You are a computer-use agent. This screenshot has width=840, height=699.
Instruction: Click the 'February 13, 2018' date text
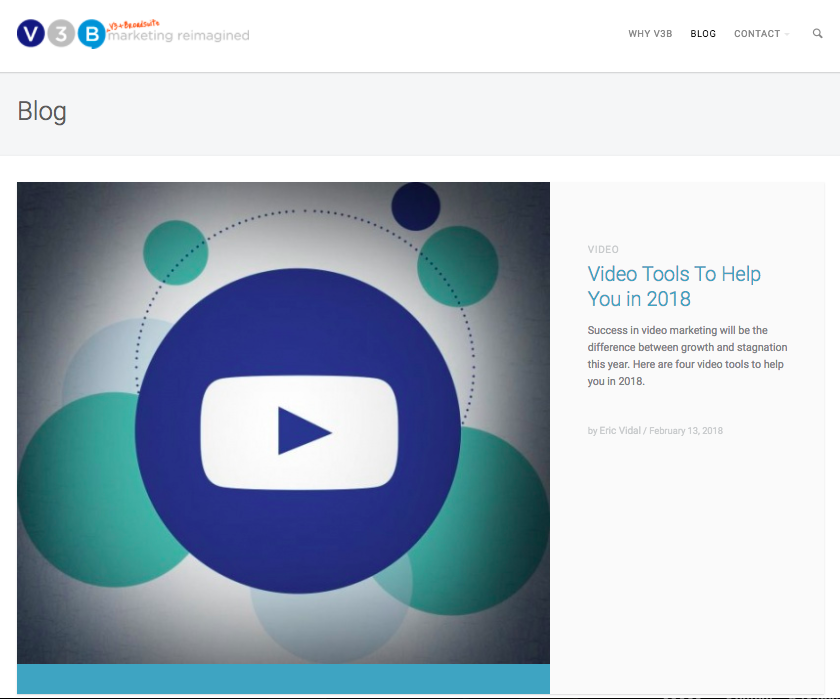coord(686,431)
